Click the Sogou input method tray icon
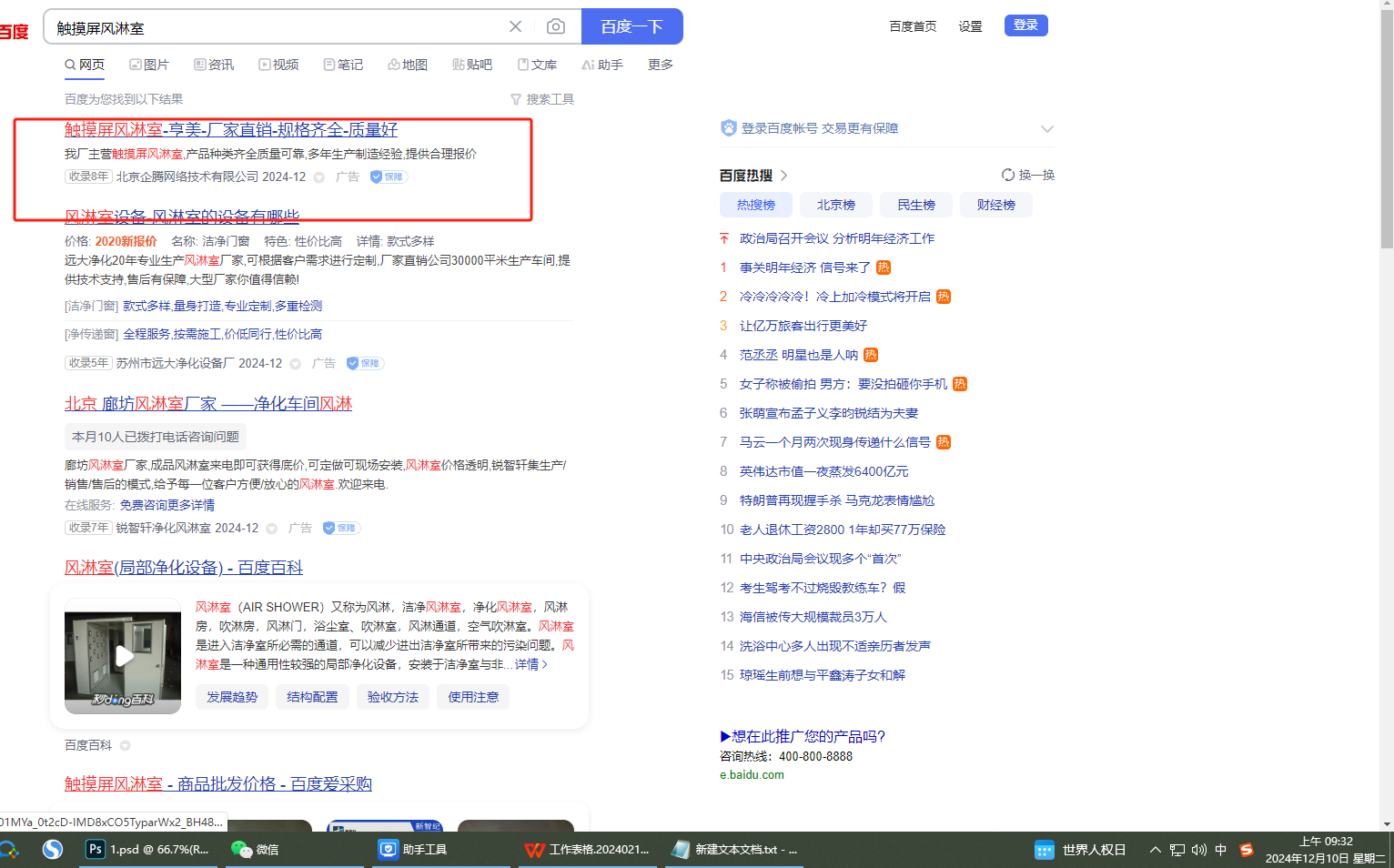The image size is (1394, 868). (1246, 849)
